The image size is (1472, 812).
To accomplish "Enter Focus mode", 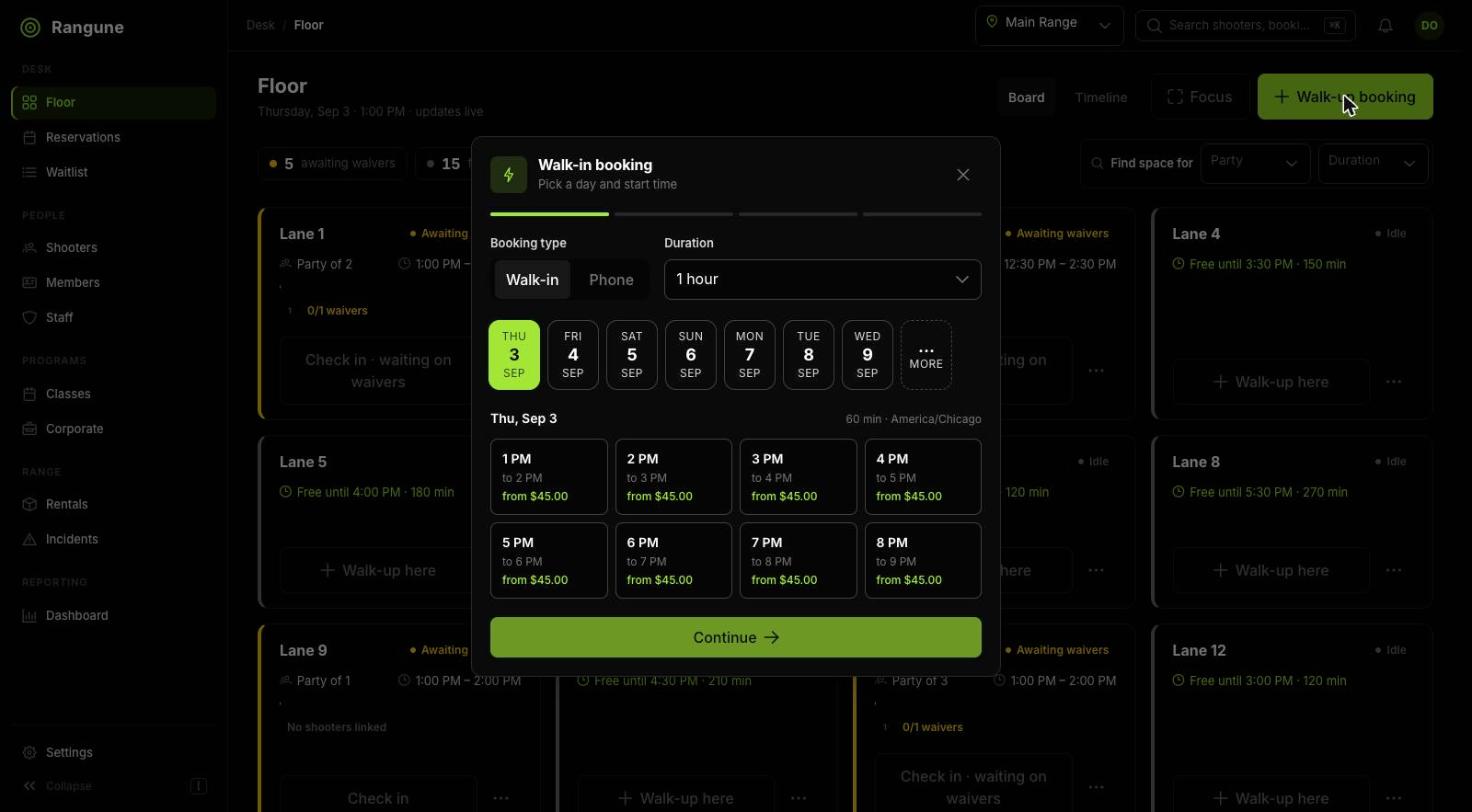I will (1200, 97).
